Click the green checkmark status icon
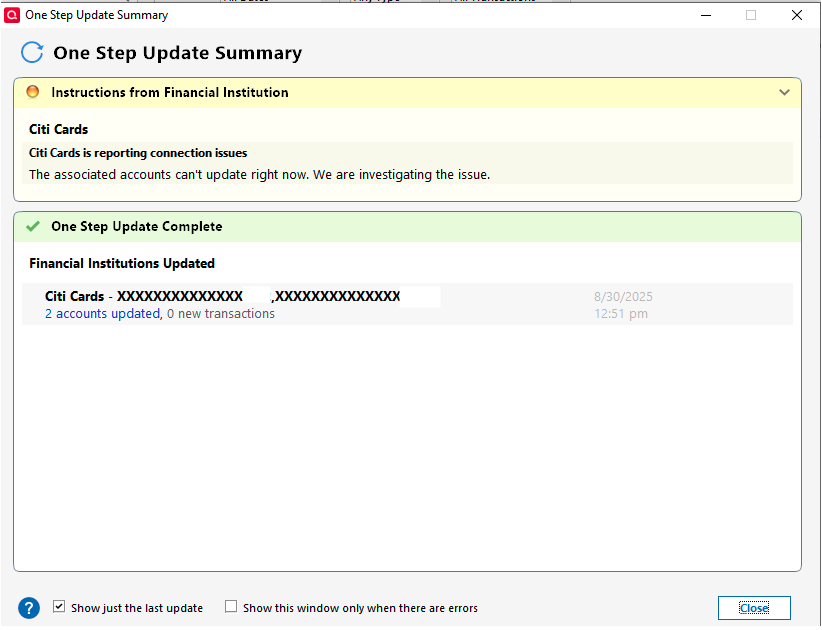Image resolution: width=822 pixels, height=630 pixels. coord(33,226)
